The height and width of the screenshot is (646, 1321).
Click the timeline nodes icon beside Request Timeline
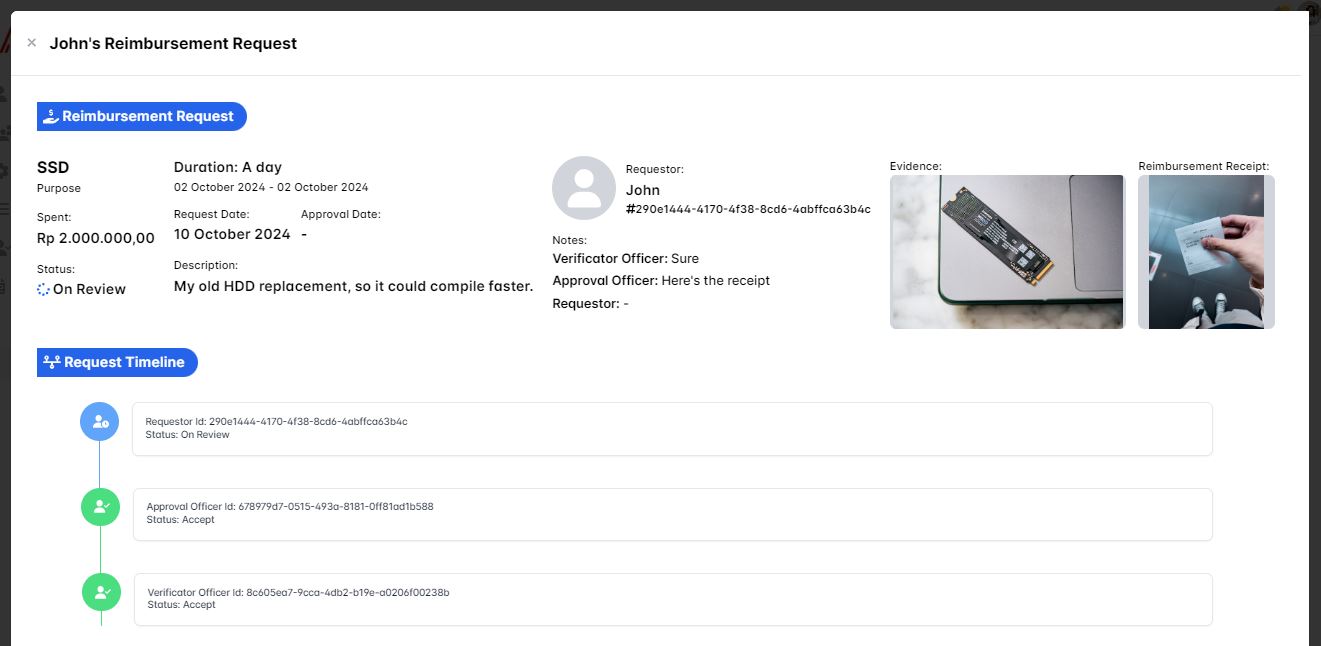52,362
